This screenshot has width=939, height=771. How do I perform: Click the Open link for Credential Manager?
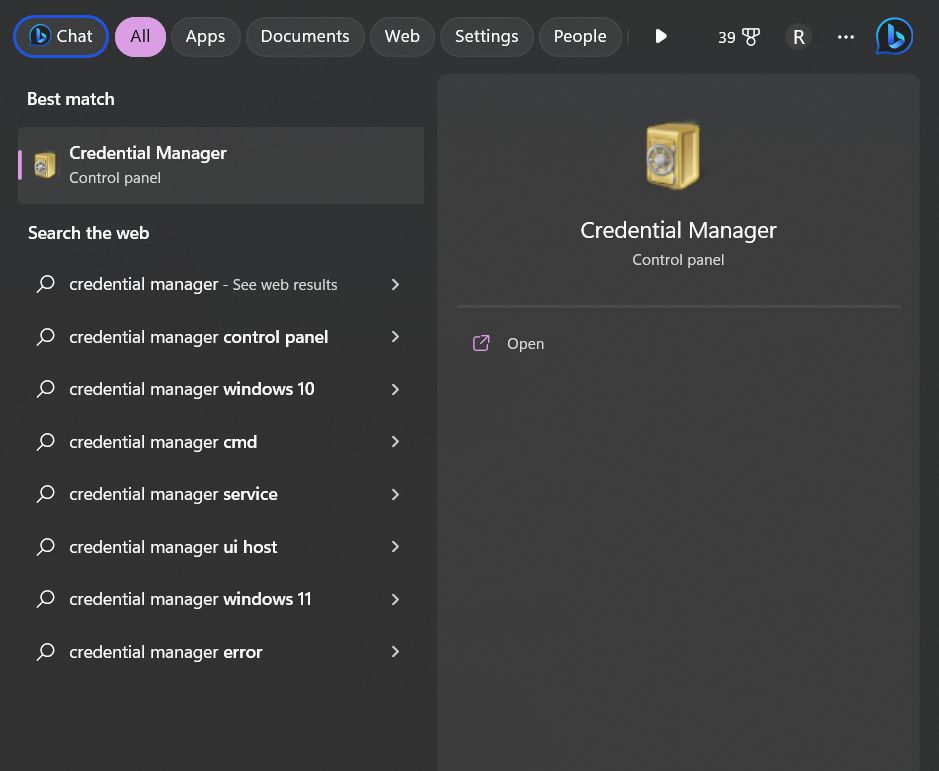click(x=525, y=343)
